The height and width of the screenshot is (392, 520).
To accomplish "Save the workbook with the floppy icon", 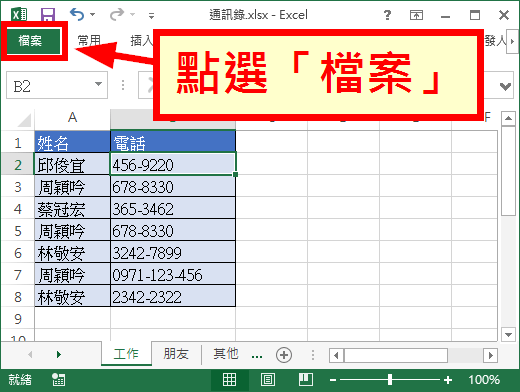I will (48, 15).
